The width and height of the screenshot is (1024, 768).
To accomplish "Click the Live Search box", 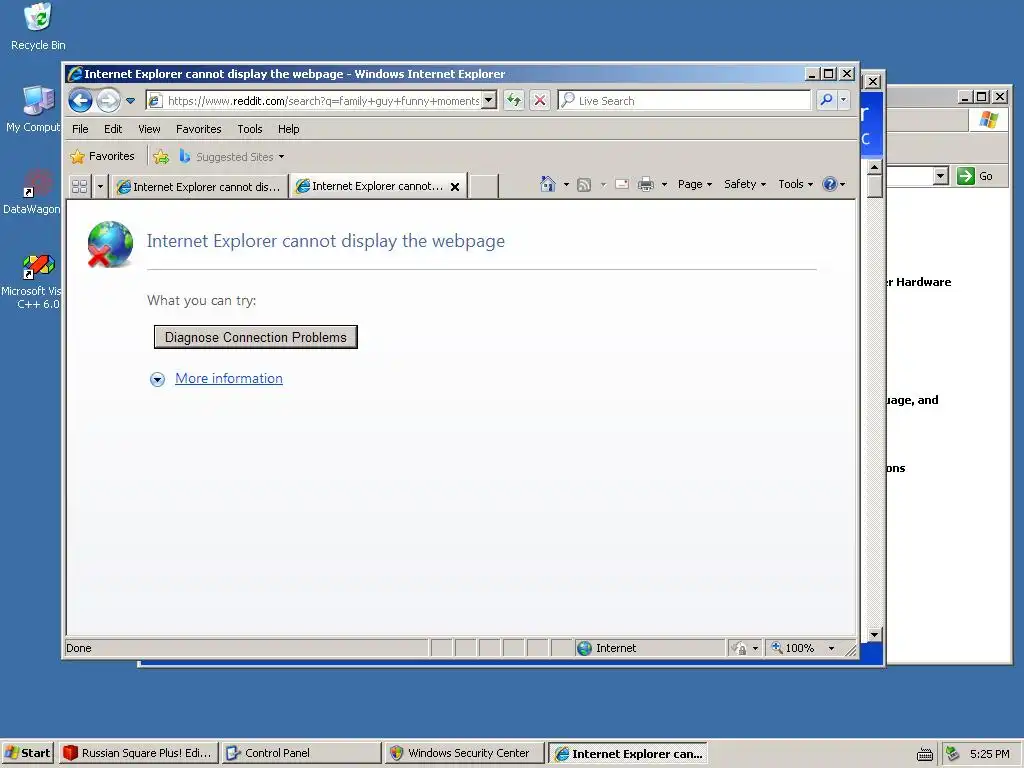I will tap(684, 101).
